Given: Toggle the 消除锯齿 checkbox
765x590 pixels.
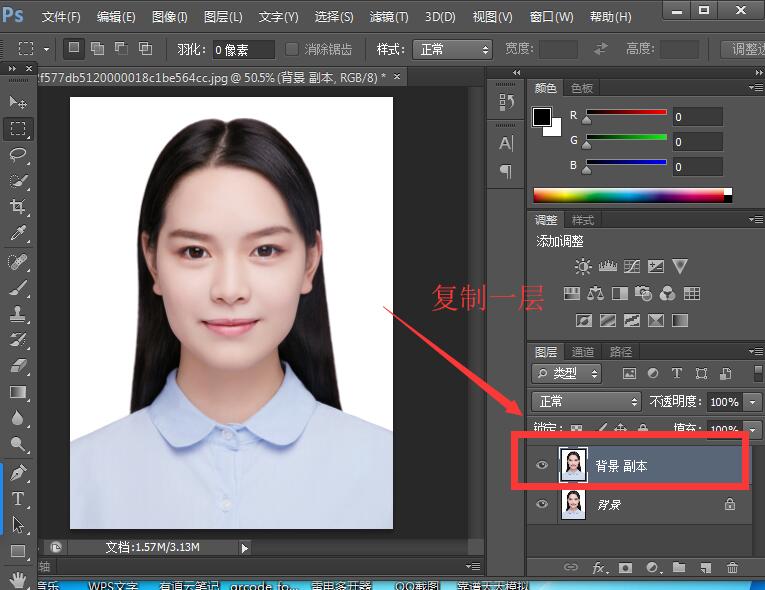Looking at the screenshot, I should 291,49.
